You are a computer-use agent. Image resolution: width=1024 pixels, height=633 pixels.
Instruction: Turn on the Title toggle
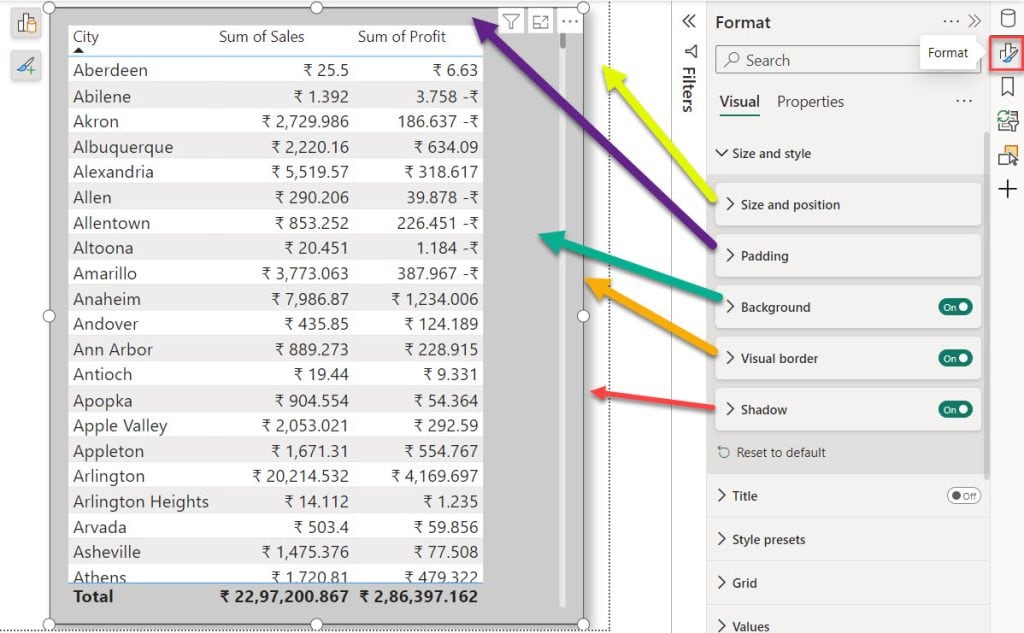click(x=963, y=496)
